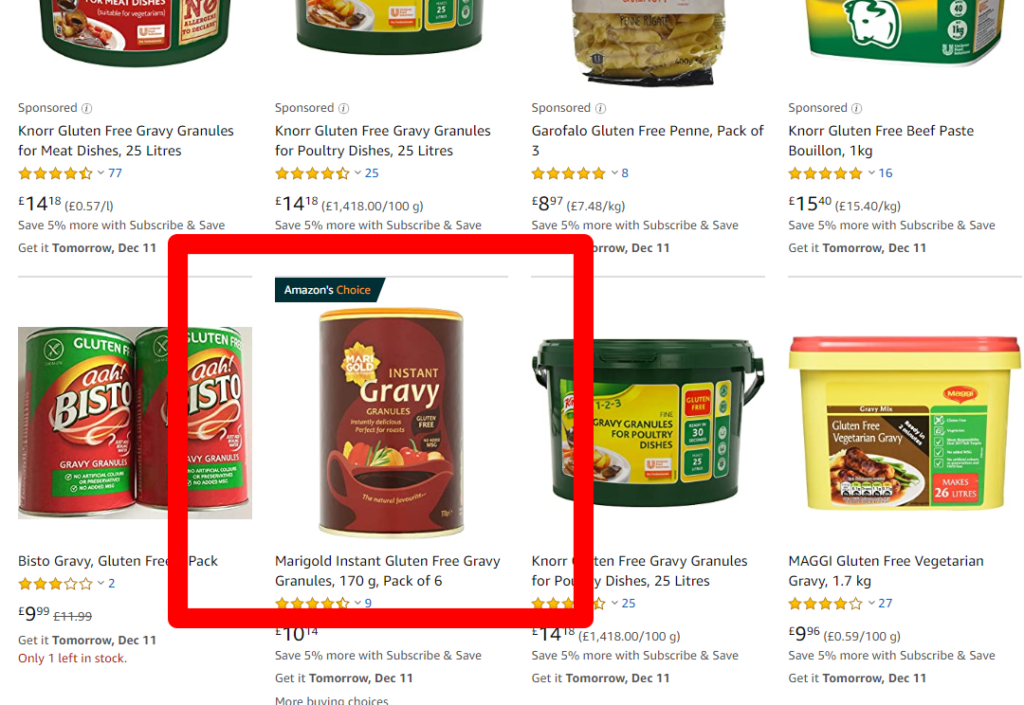Click the Sponsored info icon above Knorr Meat Dishes gravy
The image size is (1024, 705).
(86, 108)
